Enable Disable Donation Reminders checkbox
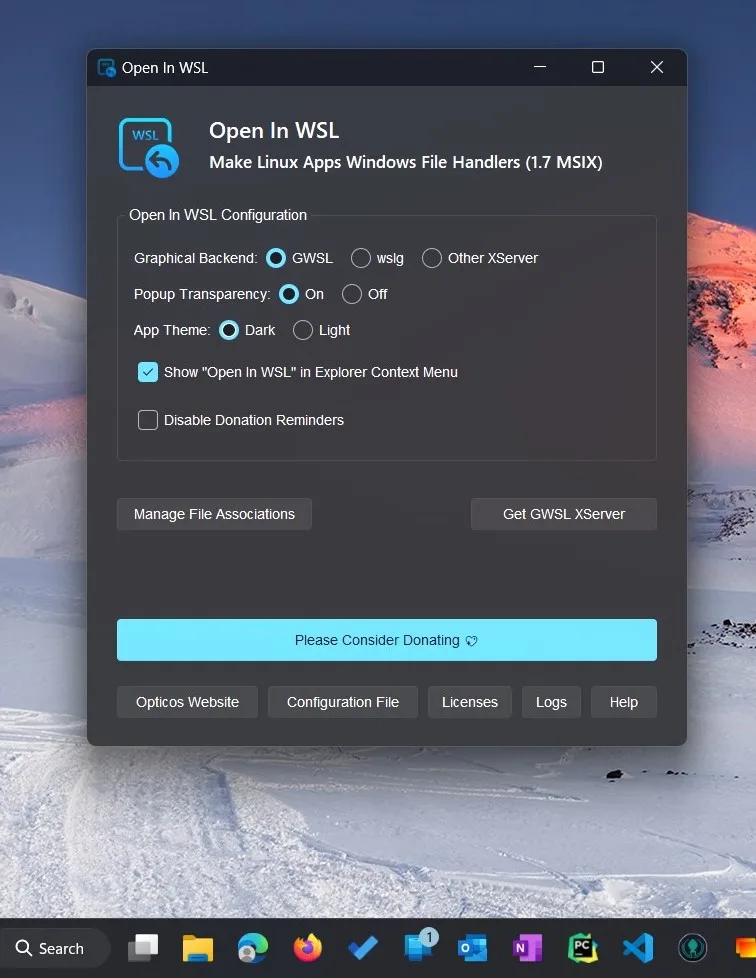Screen dimensions: 756x978 [x=148, y=420]
